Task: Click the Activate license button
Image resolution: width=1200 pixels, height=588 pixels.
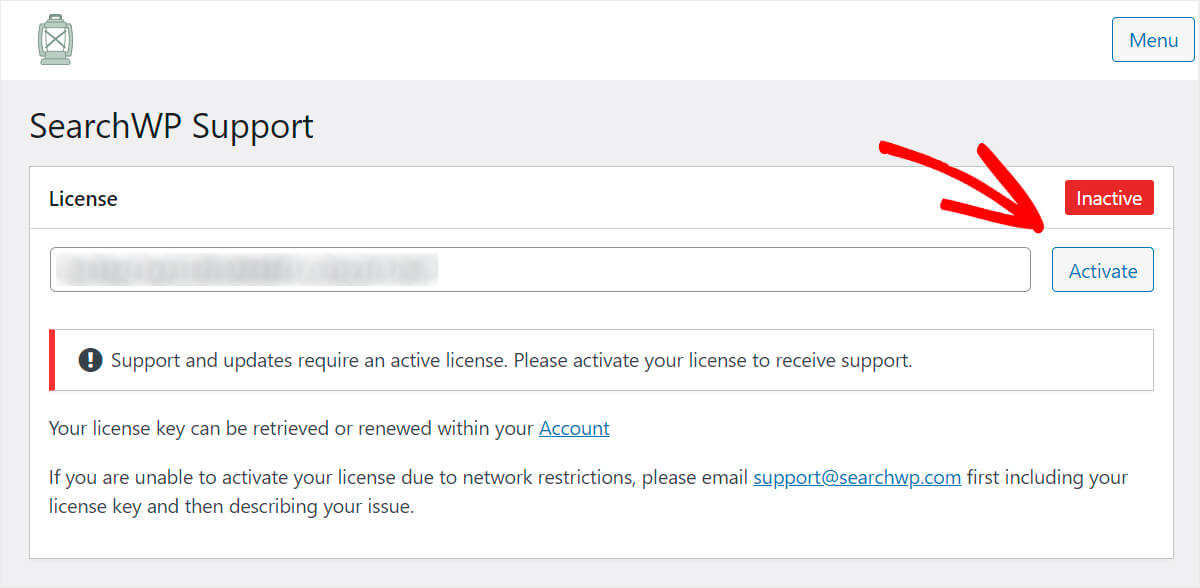Action: [1103, 270]
